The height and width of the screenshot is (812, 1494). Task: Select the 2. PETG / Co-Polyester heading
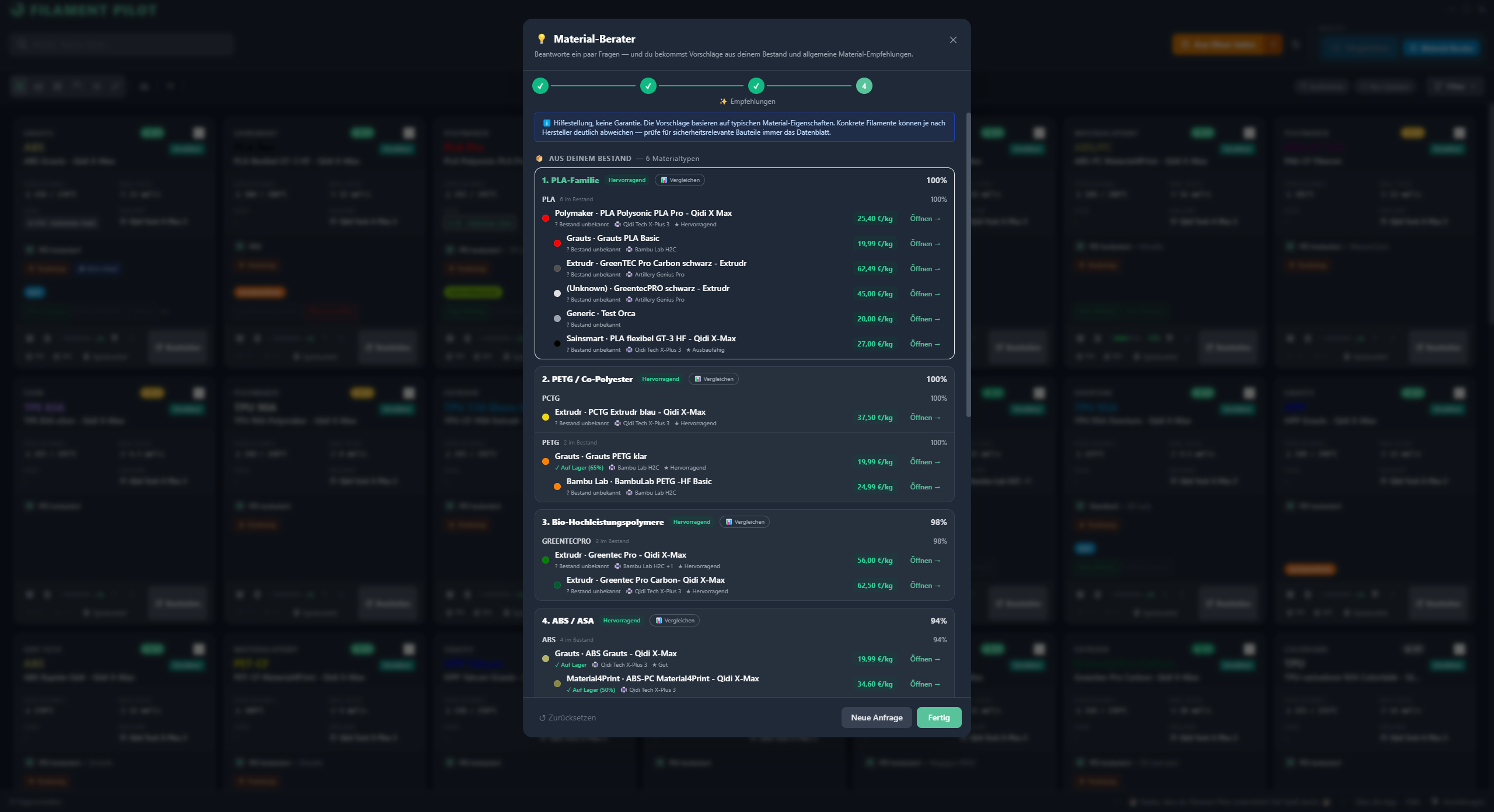(587, 379)
